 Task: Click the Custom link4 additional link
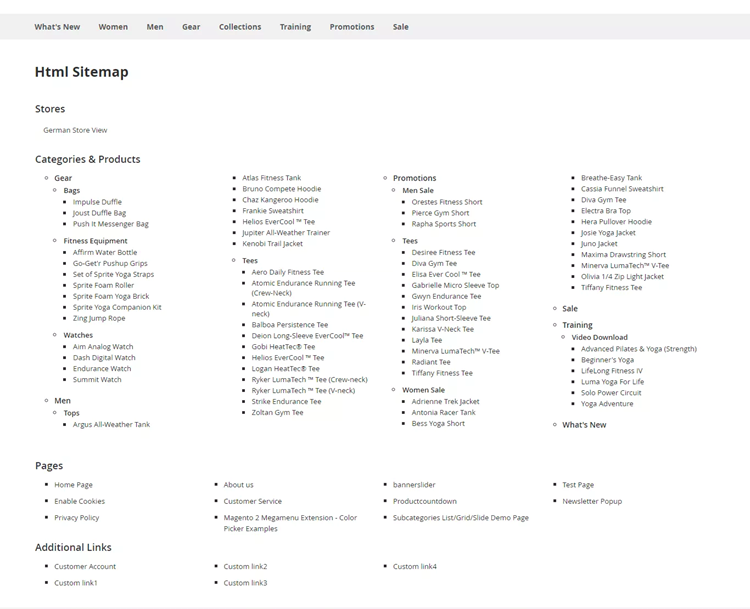pos(414,566)
